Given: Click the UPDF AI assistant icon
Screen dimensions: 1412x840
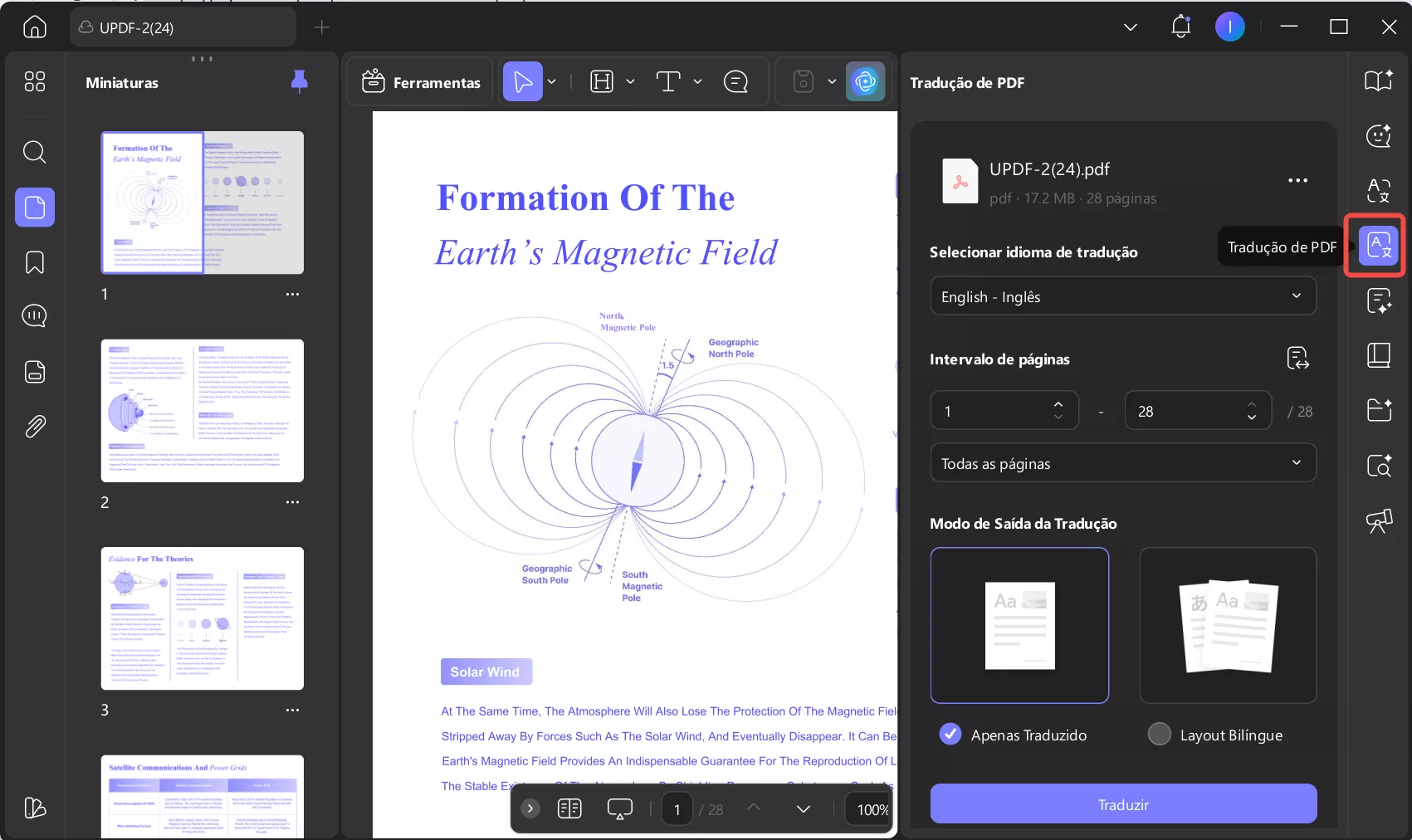Looking at the screenshot, I should pyautogui.click(x=865, y=81).
